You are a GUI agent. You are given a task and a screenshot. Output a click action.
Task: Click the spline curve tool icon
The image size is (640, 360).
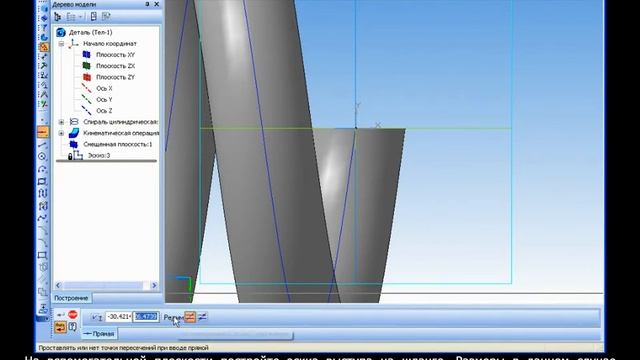[42, 218]
